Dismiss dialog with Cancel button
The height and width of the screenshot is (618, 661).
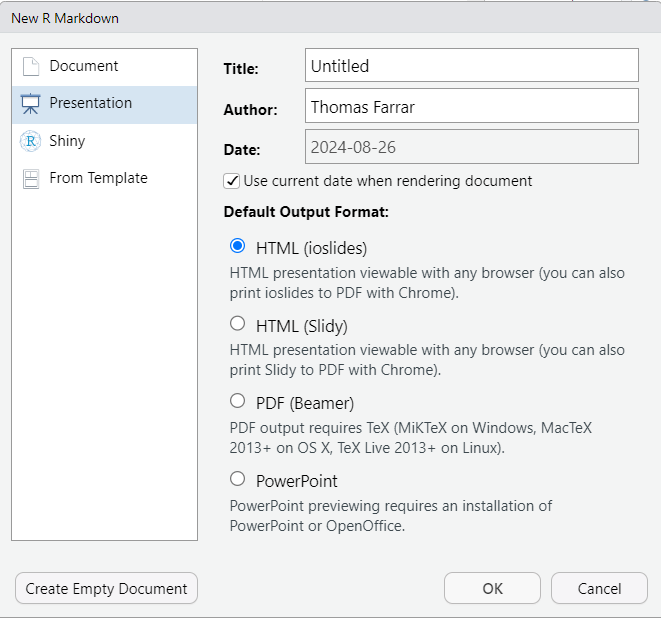pyautogui.click(x=599, y=588)
